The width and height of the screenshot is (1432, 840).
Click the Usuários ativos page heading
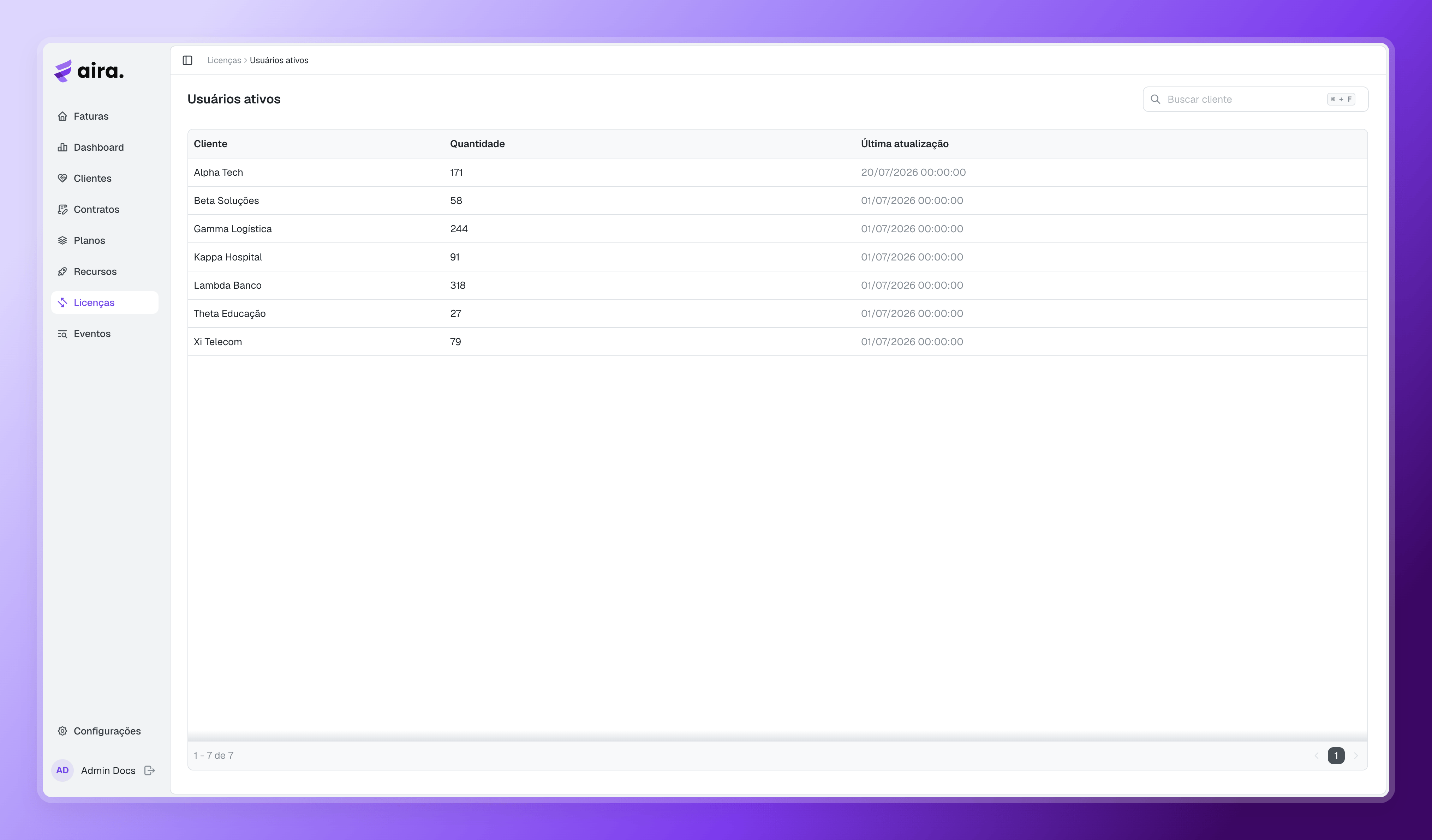coord(234,99)
